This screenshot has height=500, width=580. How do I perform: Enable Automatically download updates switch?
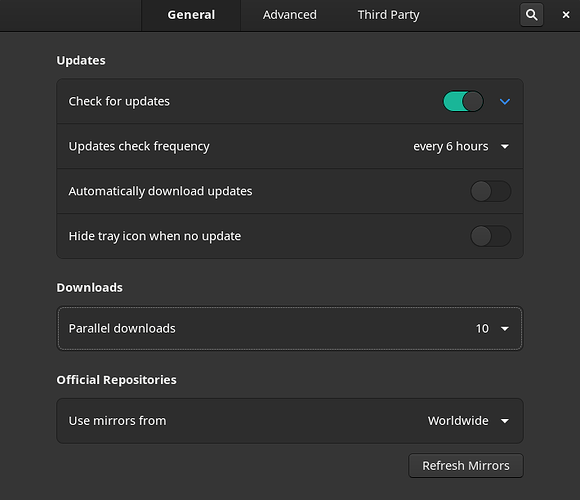490,191
